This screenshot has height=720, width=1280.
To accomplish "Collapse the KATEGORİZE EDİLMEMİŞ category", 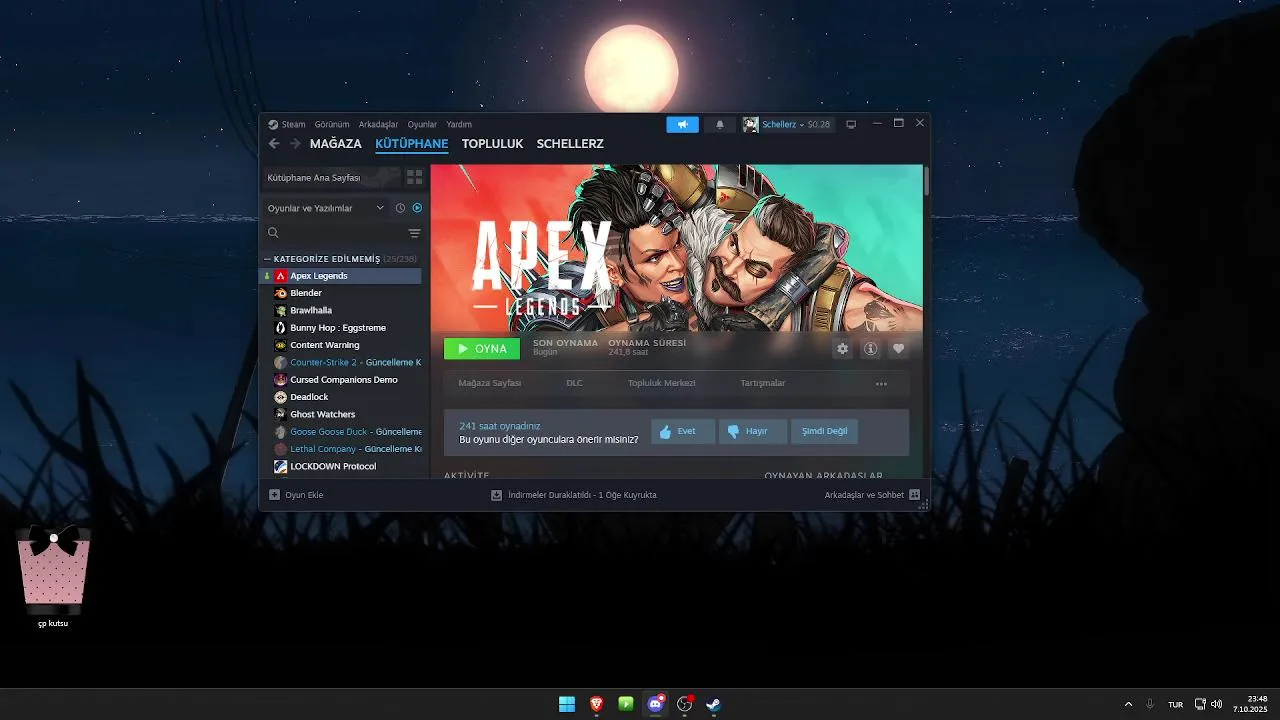I will click(x=268, y=259).
